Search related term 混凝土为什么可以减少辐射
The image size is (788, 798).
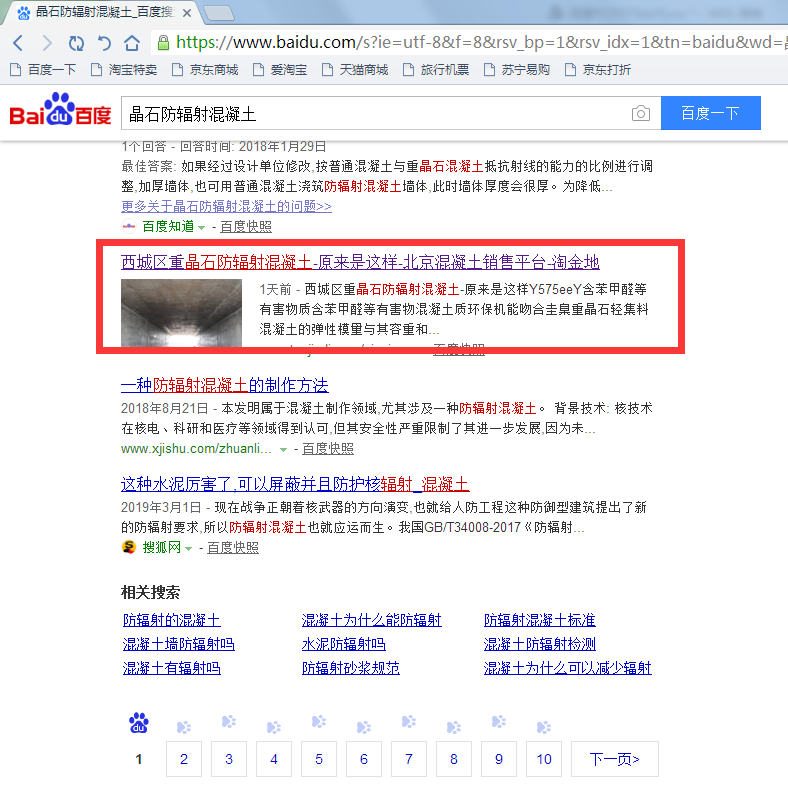[x=568, y=668]
